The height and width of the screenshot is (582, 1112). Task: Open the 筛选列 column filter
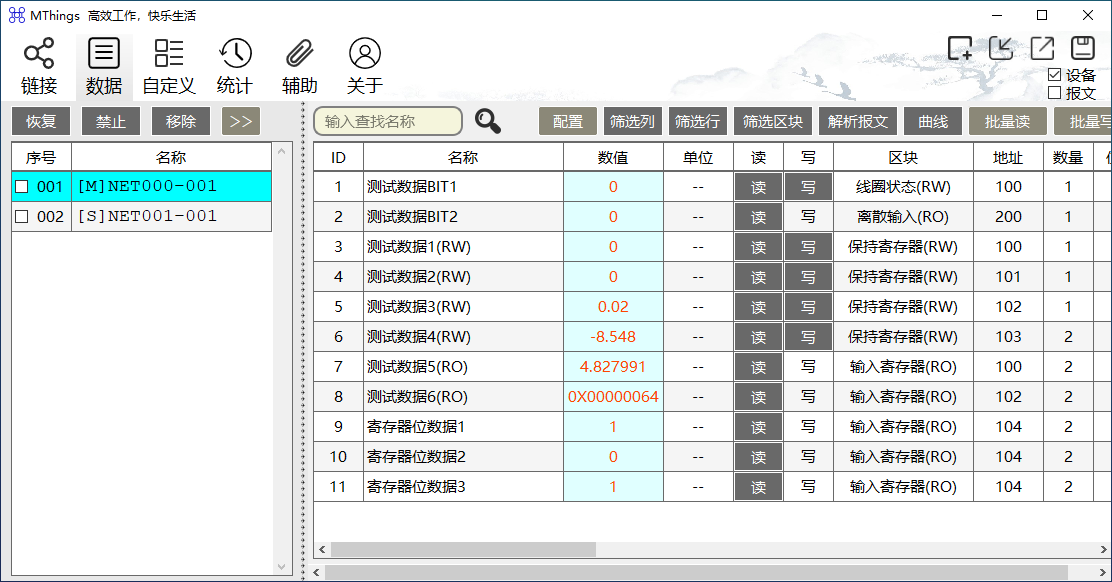point(632,121)
